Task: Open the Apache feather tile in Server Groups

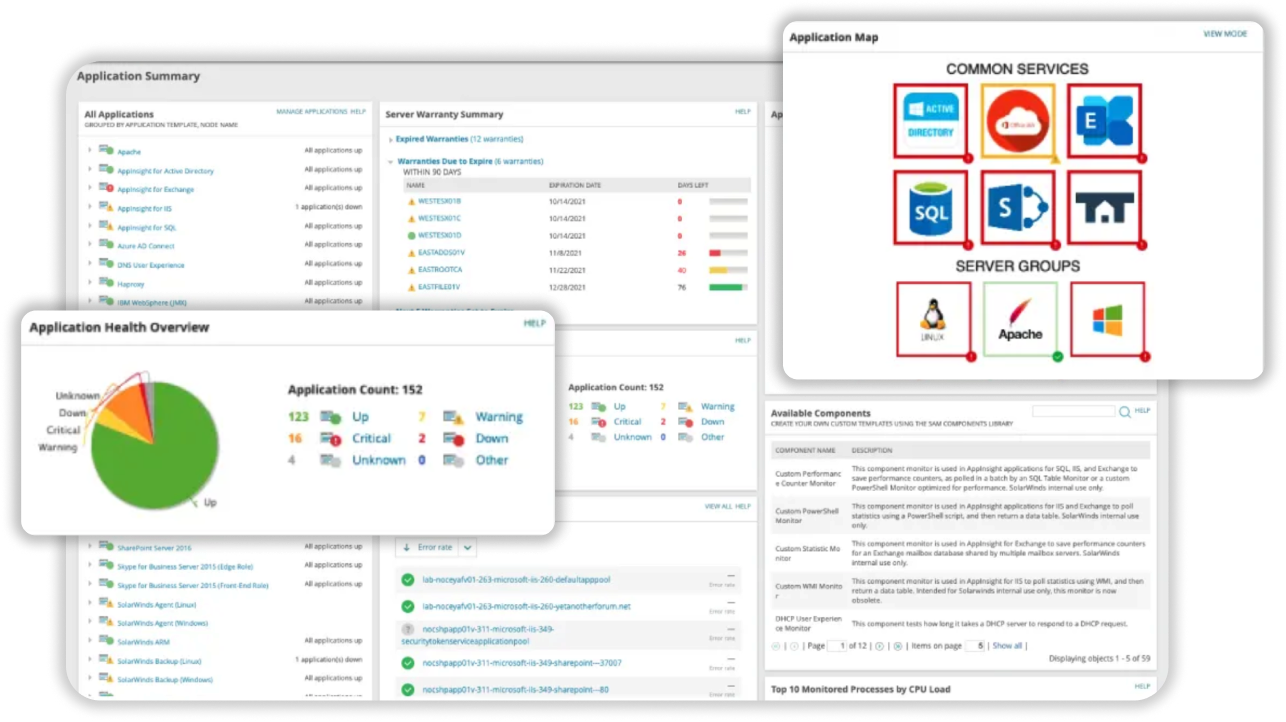Action: coord(1020,320)
